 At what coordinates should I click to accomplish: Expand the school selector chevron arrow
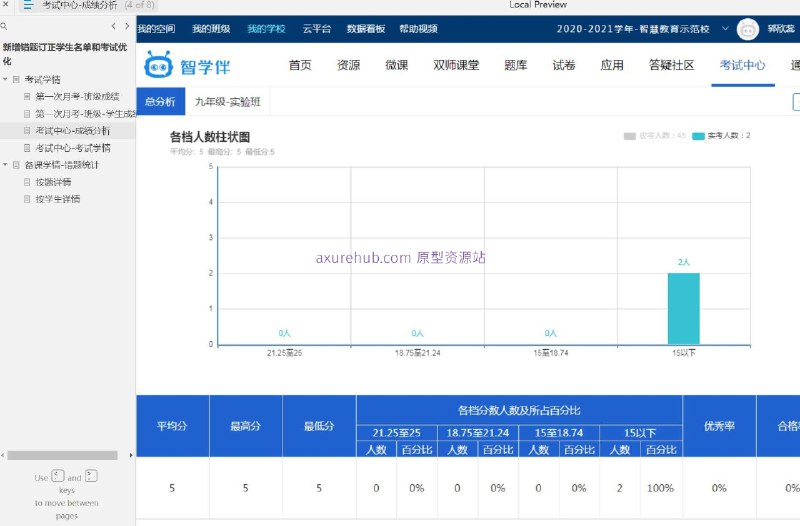click(x=725, y=29)
